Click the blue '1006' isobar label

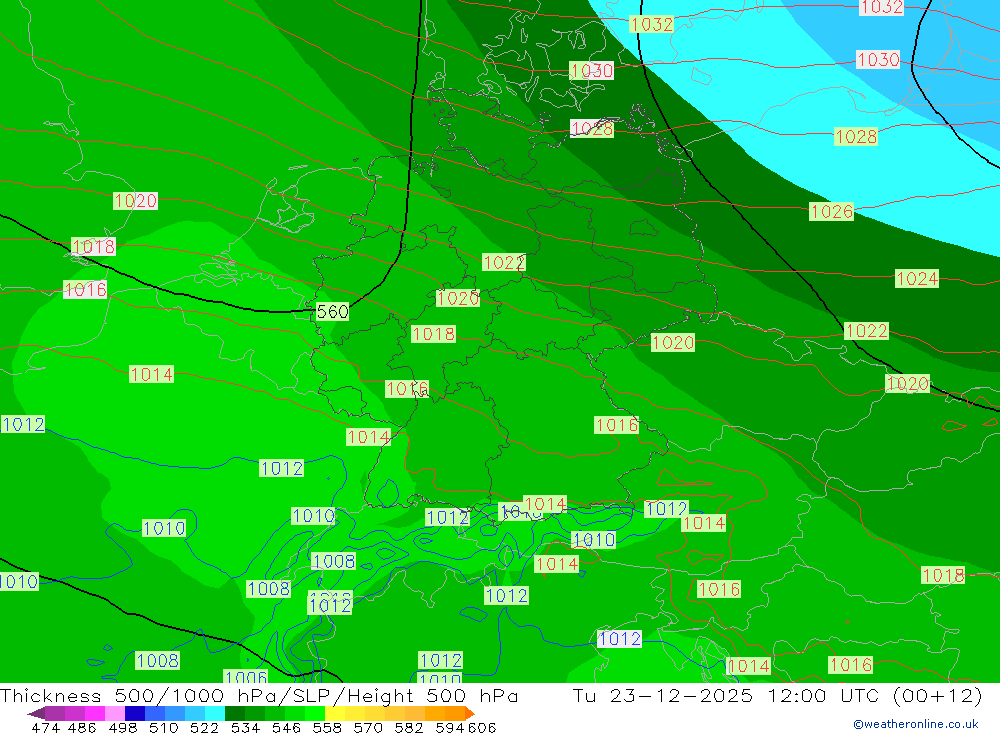(x=246, y=676)
